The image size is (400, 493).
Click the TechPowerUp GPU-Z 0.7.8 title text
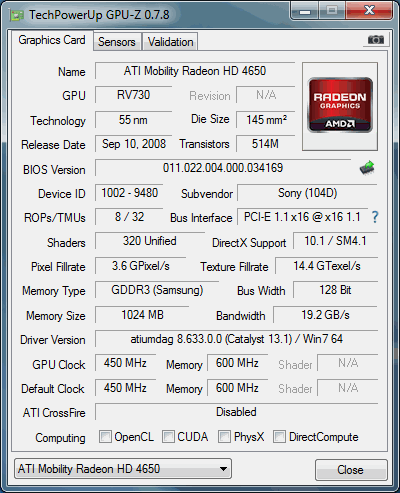[99, 15]
